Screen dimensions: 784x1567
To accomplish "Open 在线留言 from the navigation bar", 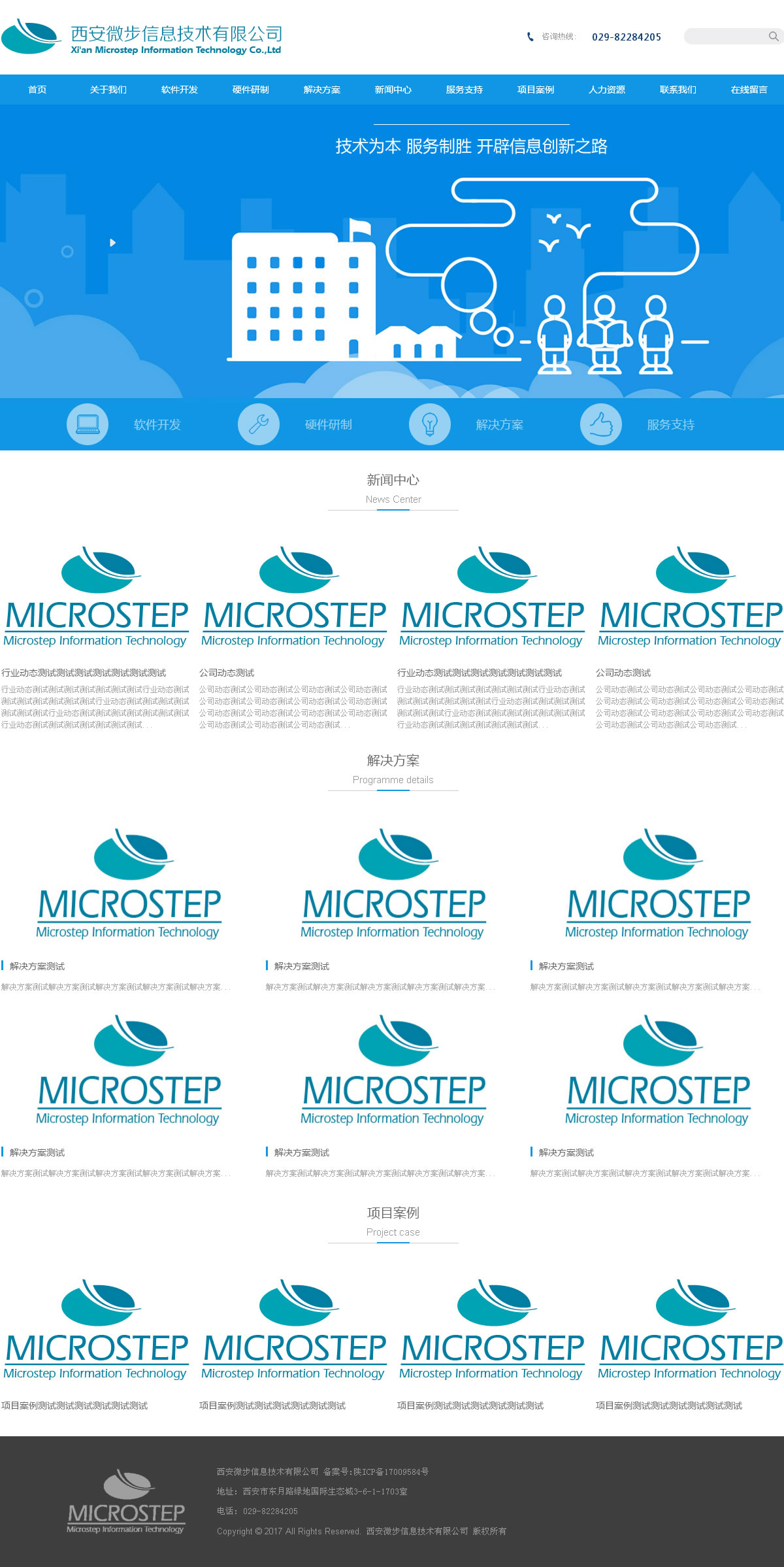I will coord(749,90).
